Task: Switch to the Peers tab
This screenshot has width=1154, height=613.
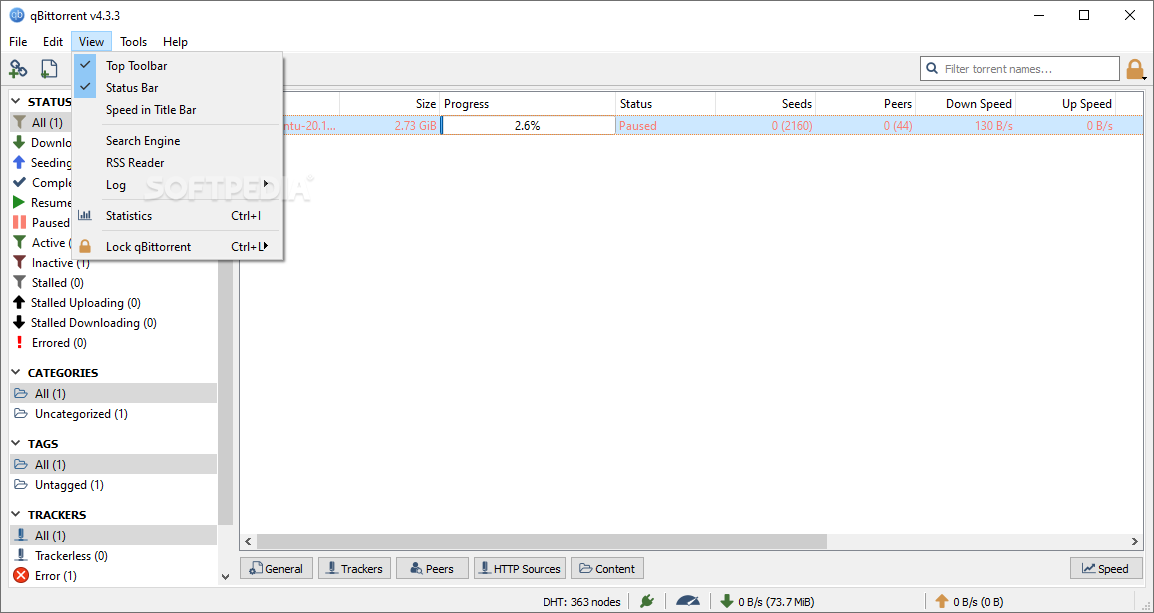Action: (432, 568)
